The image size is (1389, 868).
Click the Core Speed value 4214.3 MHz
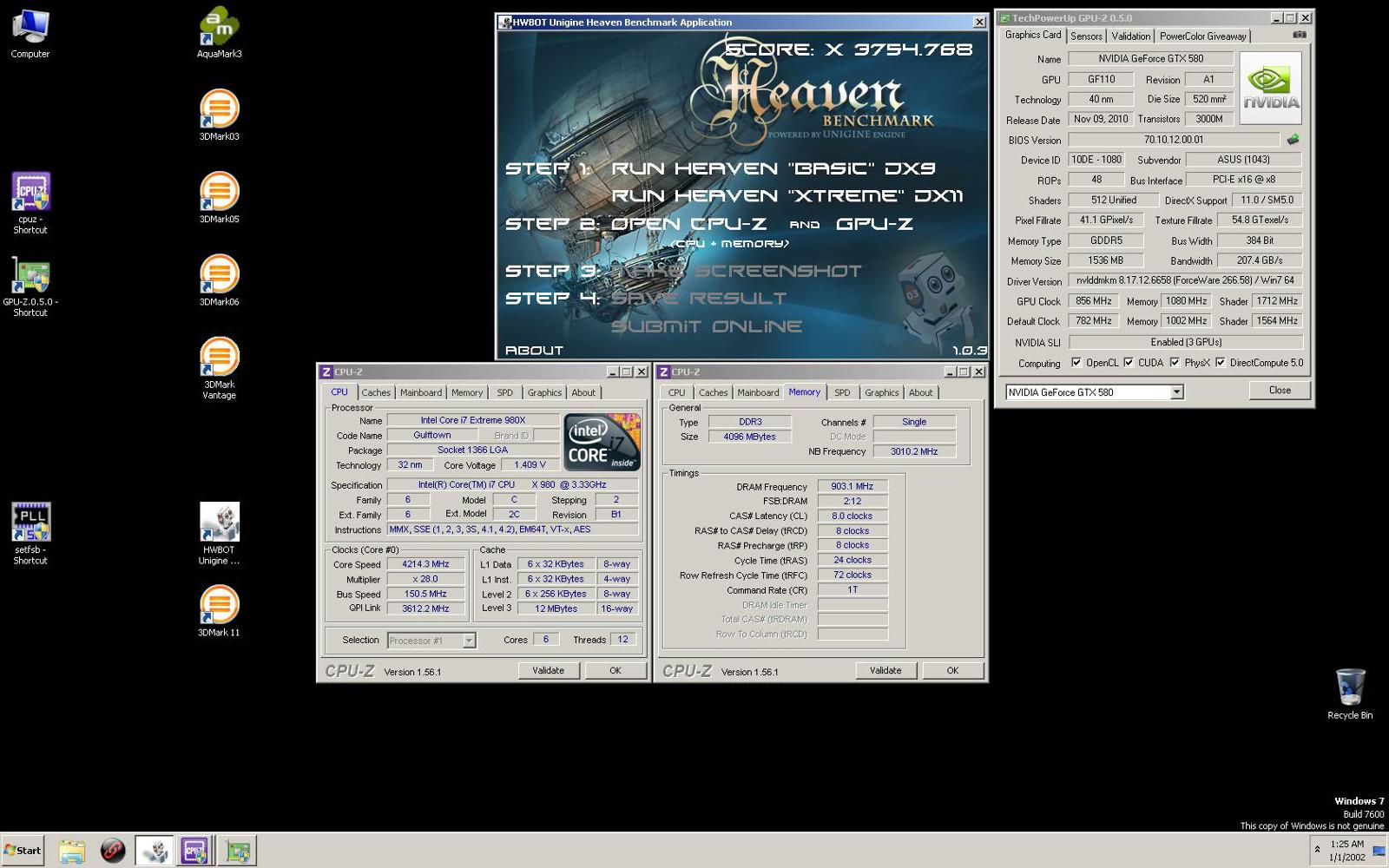pos(425,564)
